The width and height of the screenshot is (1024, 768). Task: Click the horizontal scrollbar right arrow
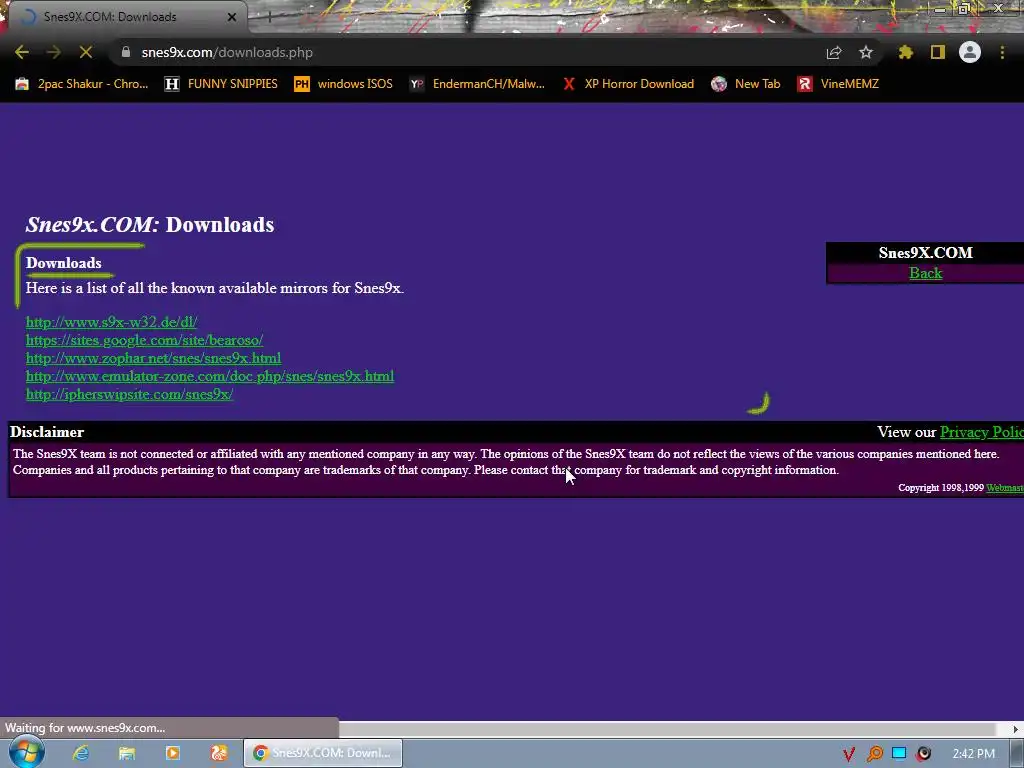pyautogui.click(x=1016, y=728)
